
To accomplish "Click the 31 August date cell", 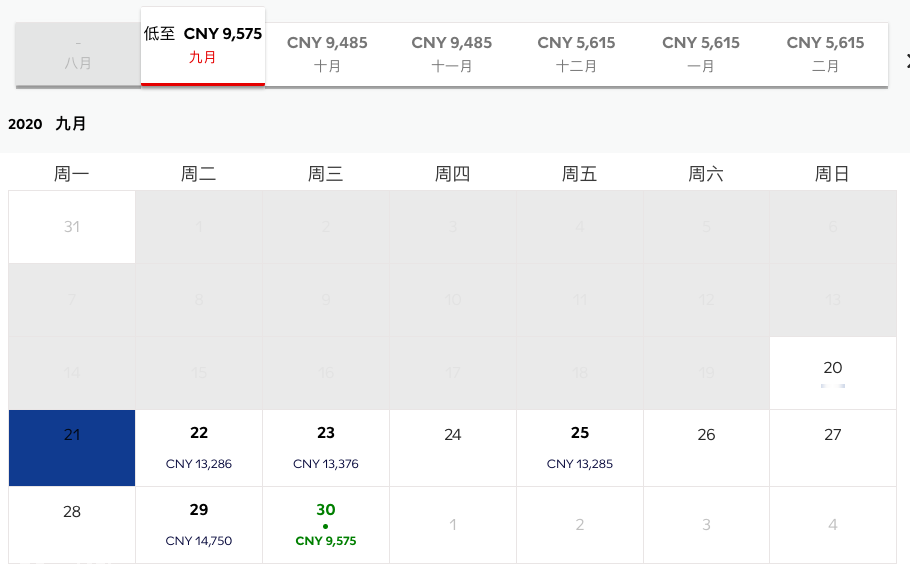I will click(x=72, y=227).
